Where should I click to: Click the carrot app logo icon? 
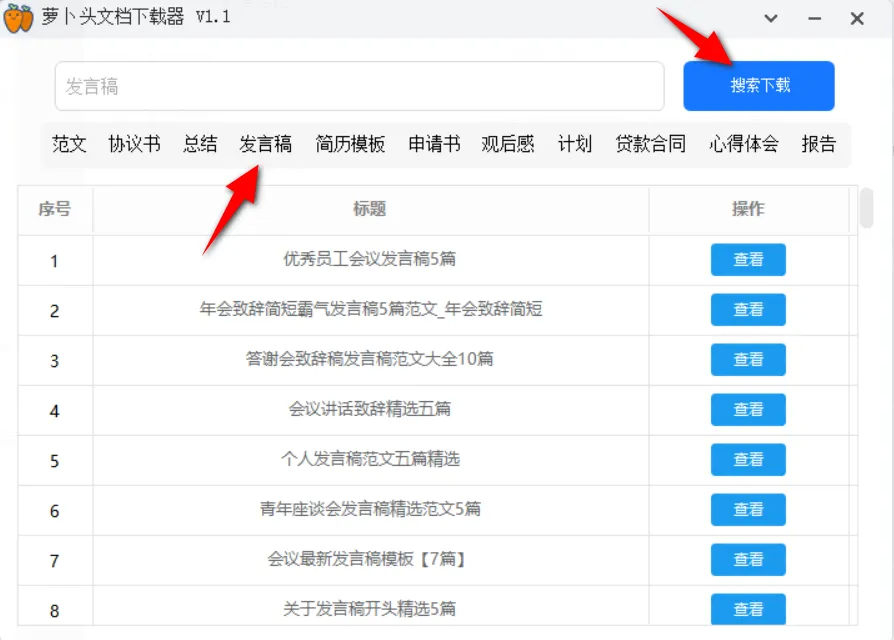coord(19,19)
